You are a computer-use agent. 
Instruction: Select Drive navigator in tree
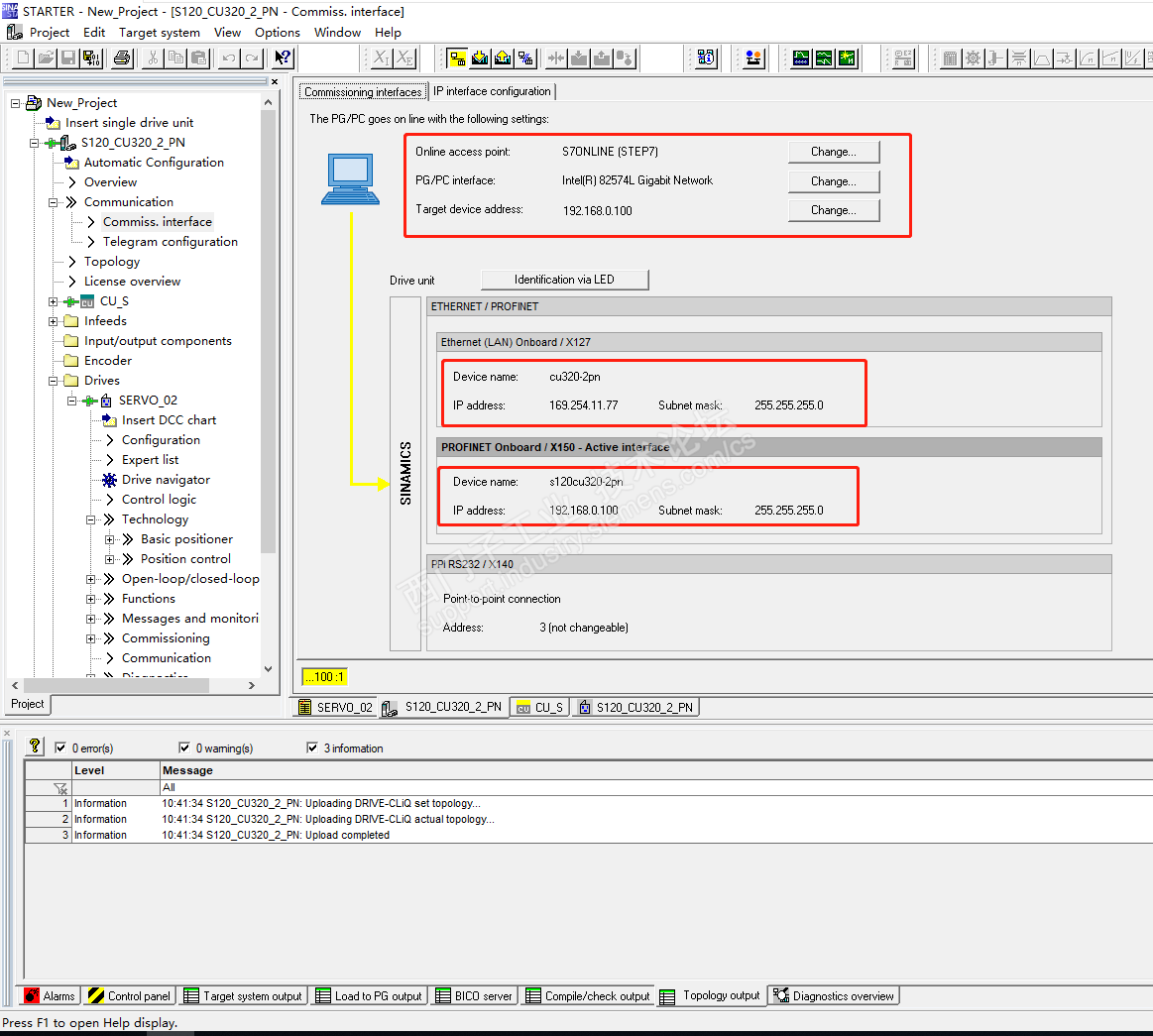166,480
